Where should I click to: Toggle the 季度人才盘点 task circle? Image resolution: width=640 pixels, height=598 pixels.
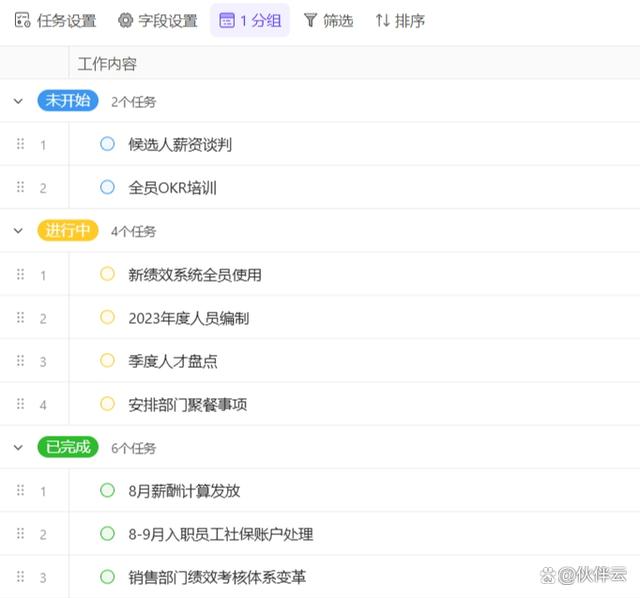click(x=107, y=360)
